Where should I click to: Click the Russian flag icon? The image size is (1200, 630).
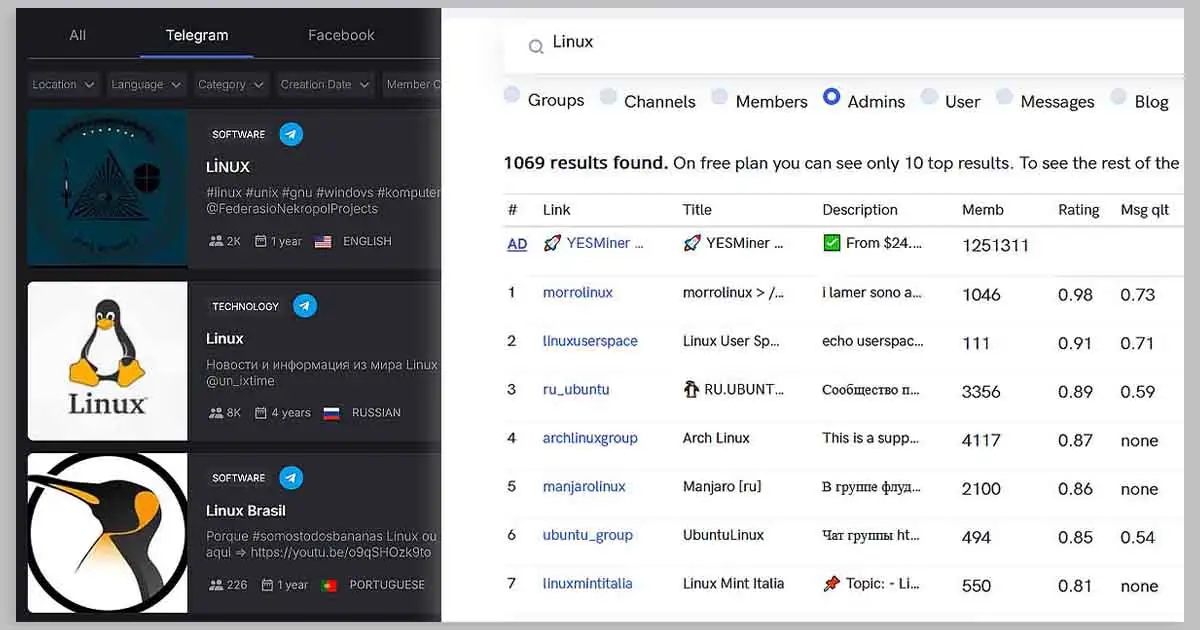(332, 413)
